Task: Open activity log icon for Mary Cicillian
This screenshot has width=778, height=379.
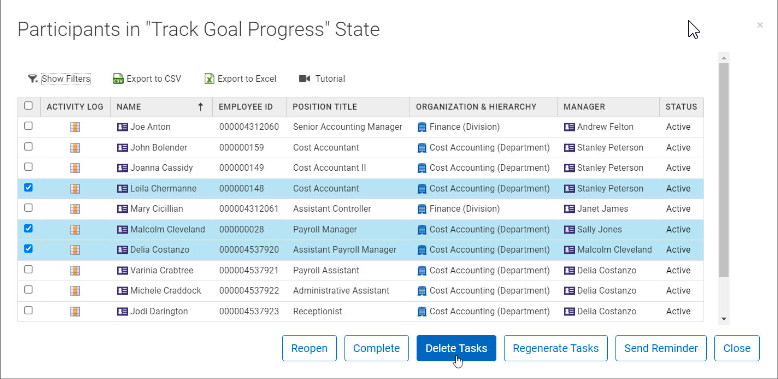Action: [x=75, y=209]
